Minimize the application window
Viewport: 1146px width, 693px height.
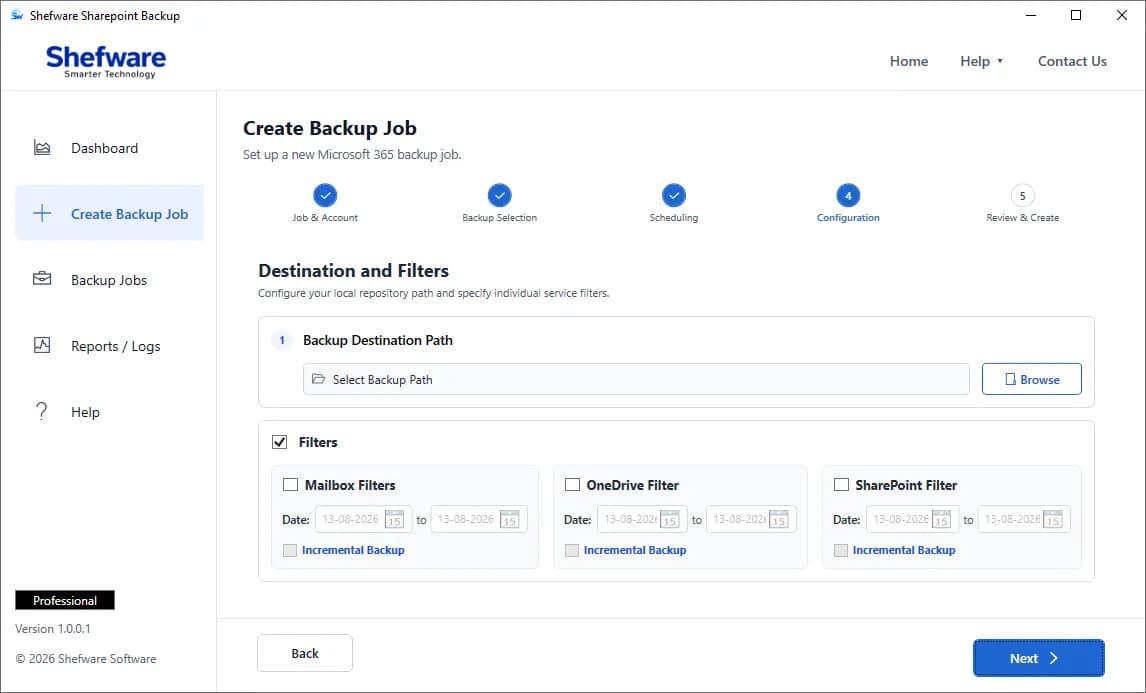1031,15
